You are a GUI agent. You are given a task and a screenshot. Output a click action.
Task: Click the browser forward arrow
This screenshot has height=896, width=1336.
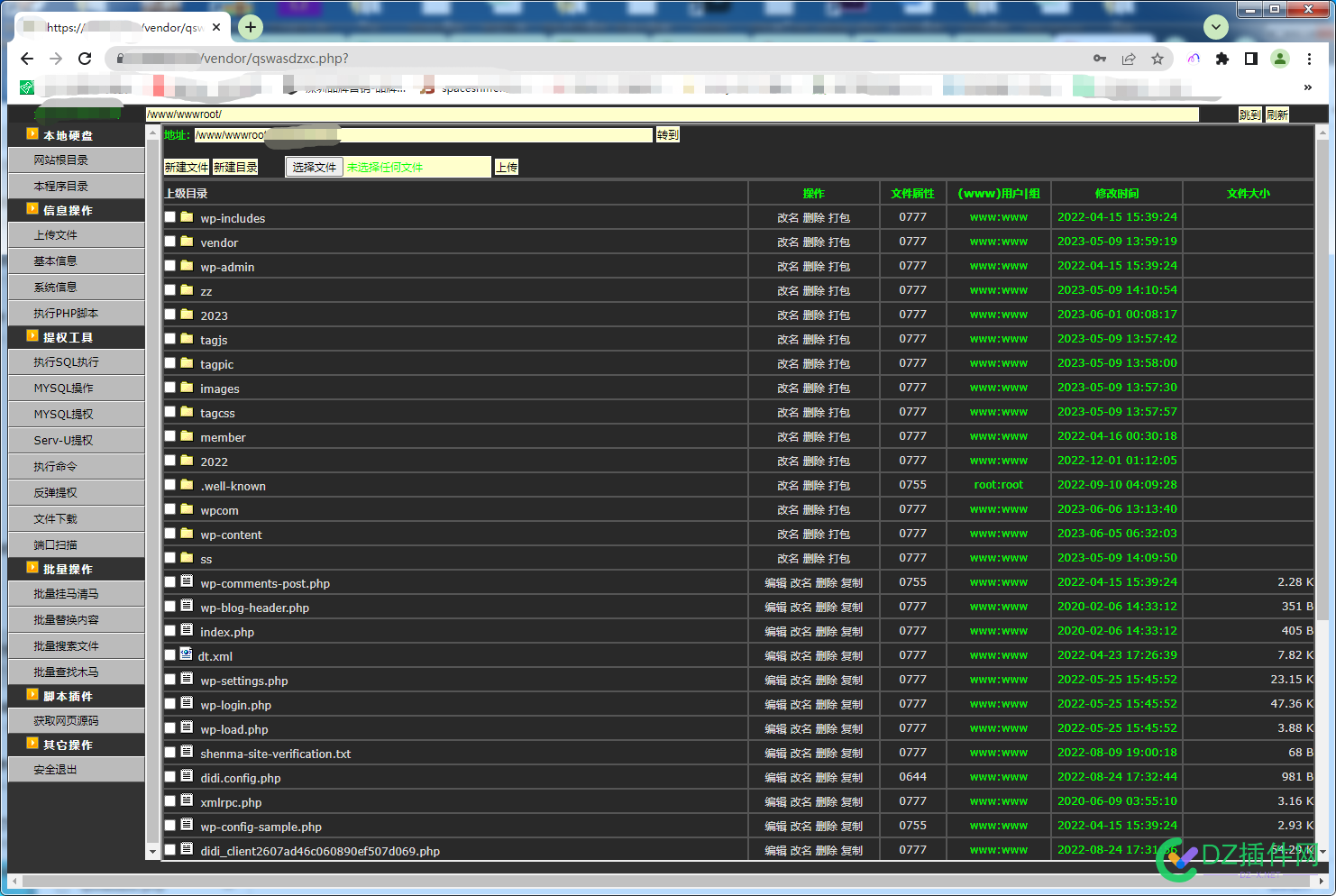click(56, 59)
